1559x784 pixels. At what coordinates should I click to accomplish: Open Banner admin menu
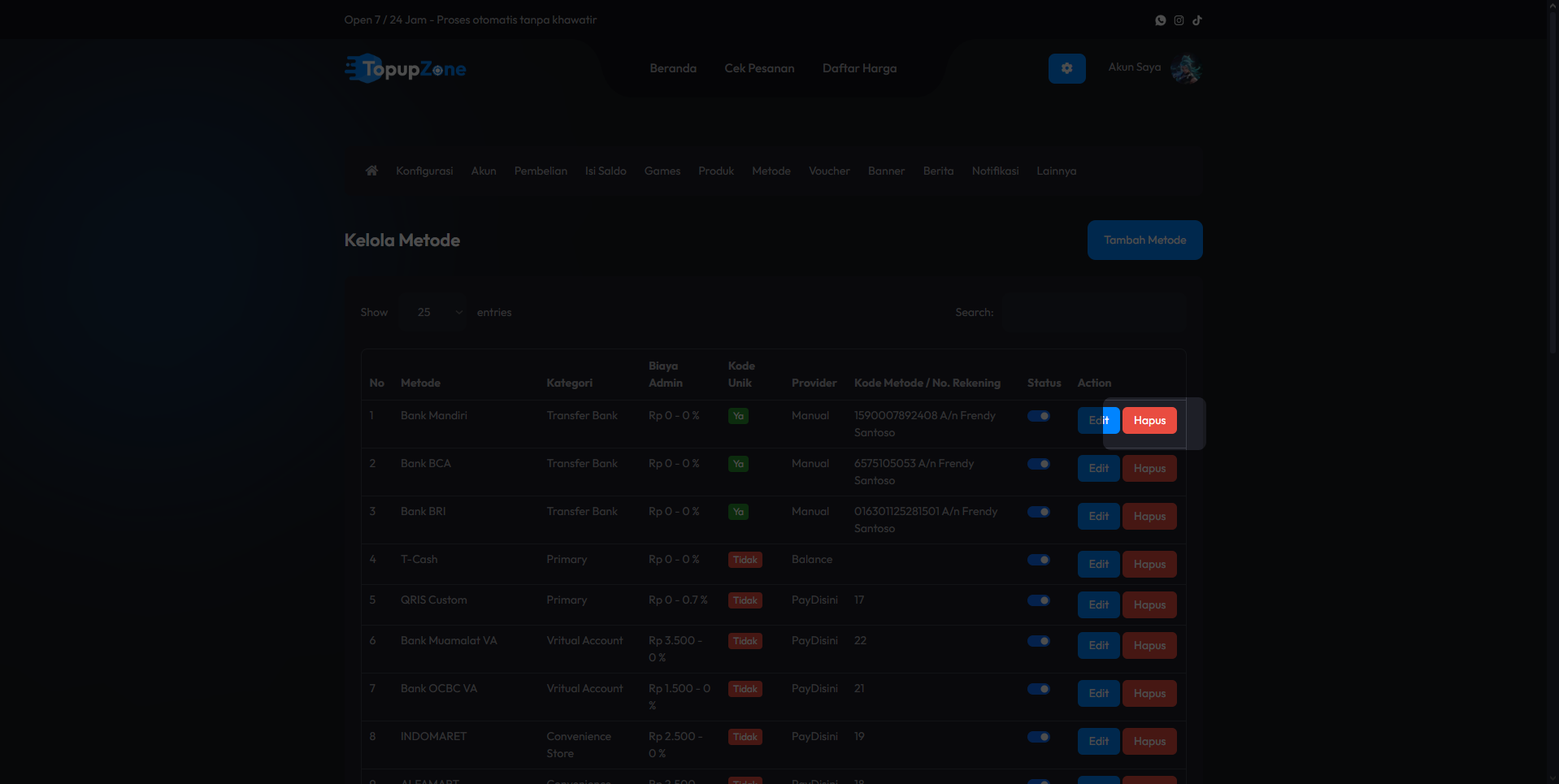(886, 171)
